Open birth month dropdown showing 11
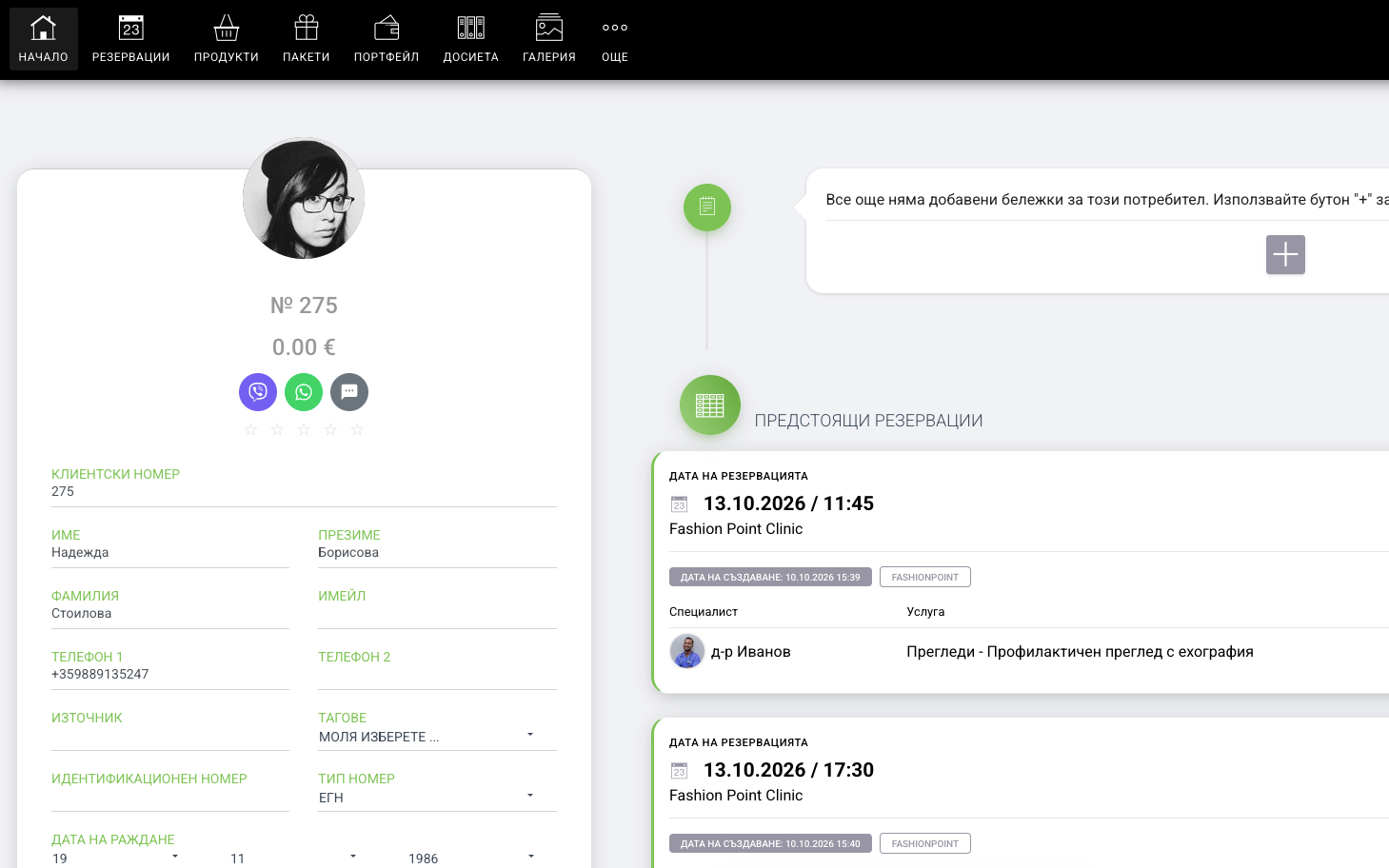1389x868 pixels. coord(294,858)
